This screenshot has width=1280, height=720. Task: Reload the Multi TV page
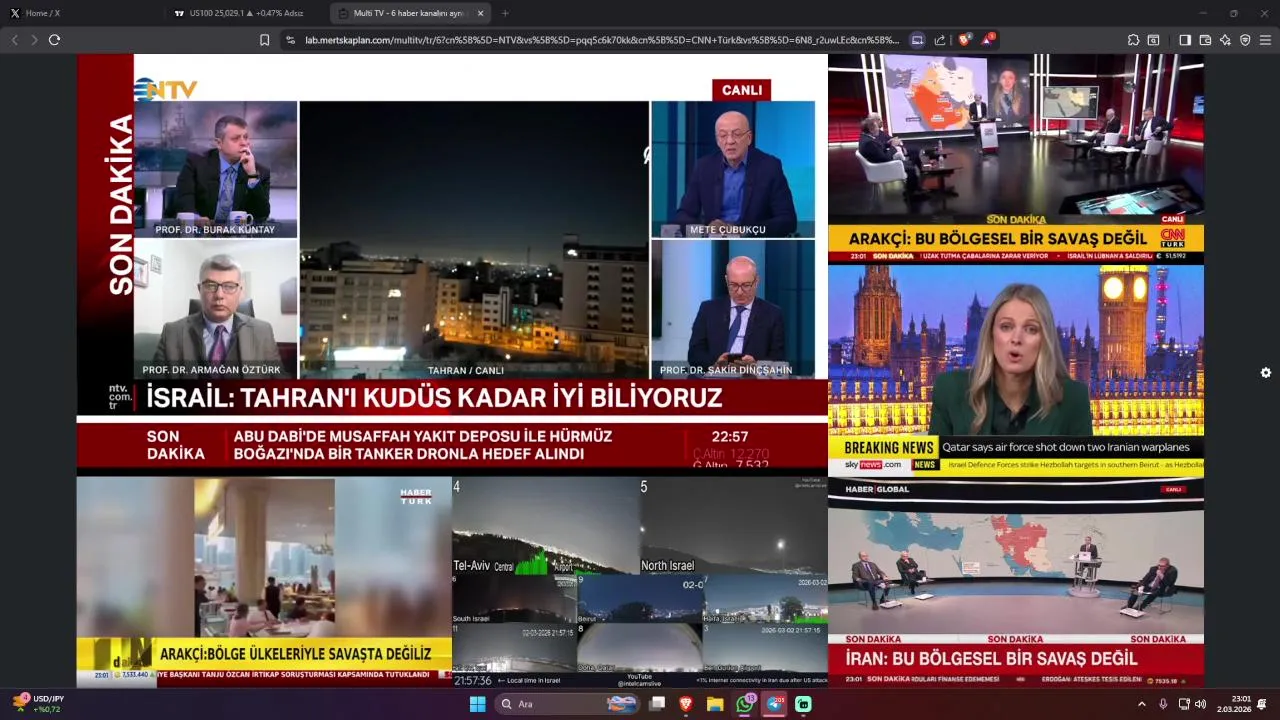54,40
